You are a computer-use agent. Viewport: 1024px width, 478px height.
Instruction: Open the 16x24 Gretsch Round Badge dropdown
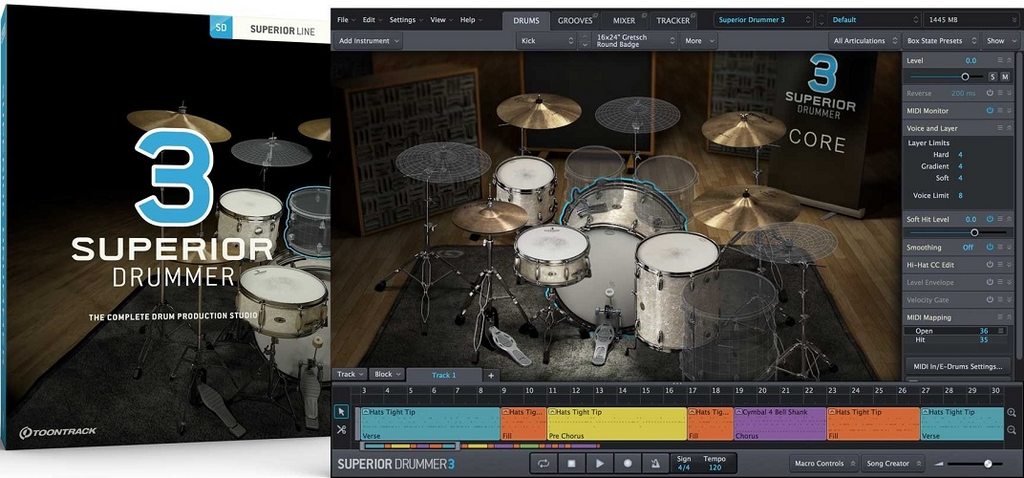tap(635, 40)
